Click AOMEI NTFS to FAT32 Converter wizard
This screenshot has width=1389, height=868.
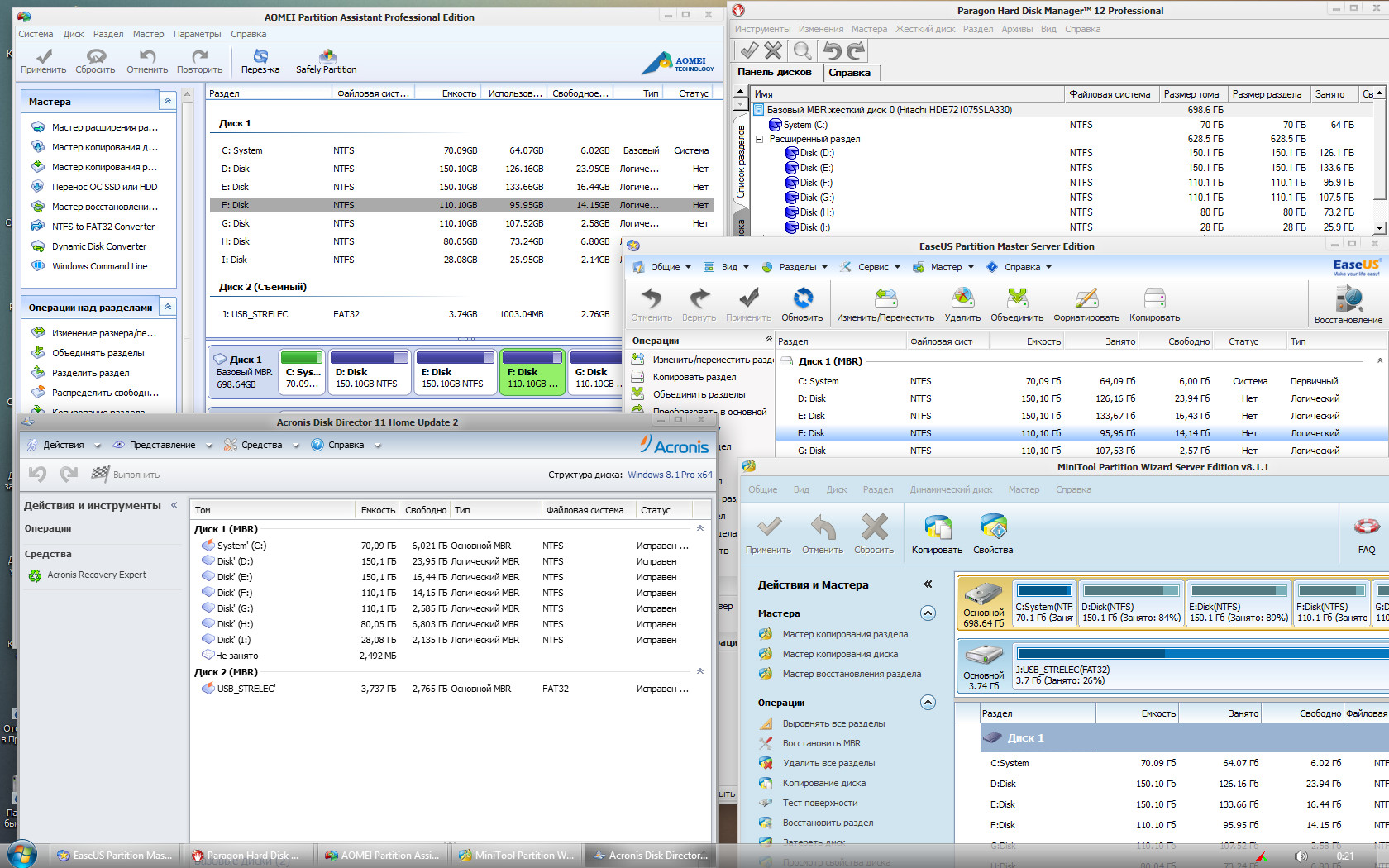tap(103, 227)
